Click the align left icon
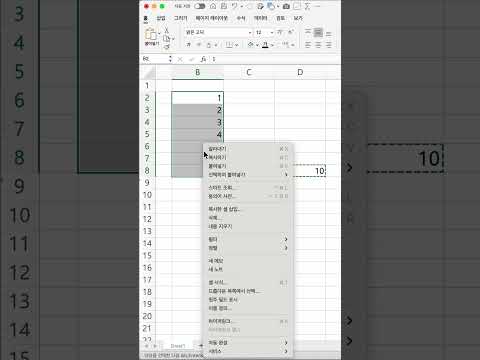Screen dimensions: 480x360 (308, 45)
